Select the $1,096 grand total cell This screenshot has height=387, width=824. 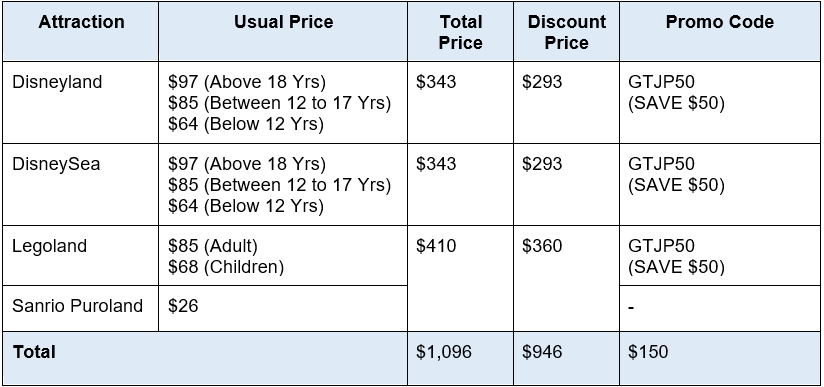pos(460,358)
